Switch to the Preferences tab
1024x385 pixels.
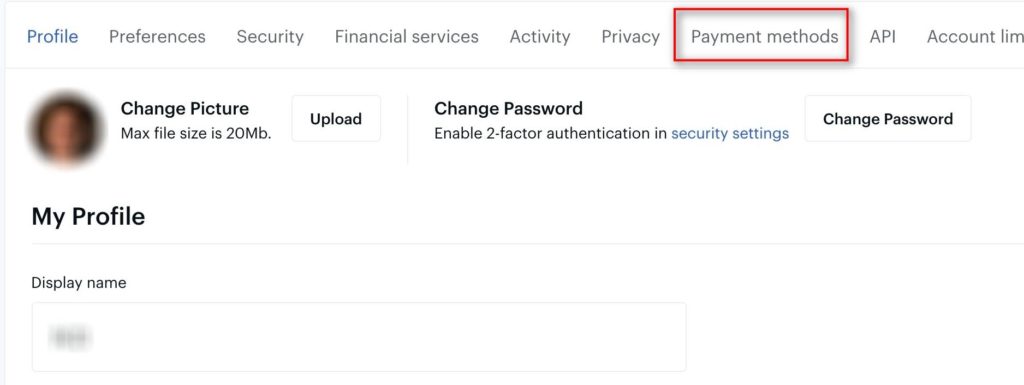point(157,37)
